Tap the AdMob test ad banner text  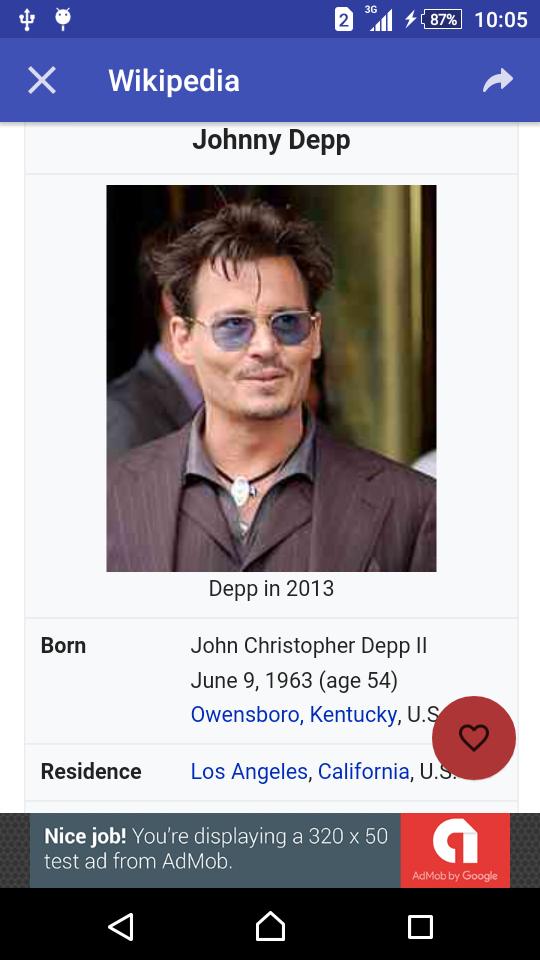point(216,849)
